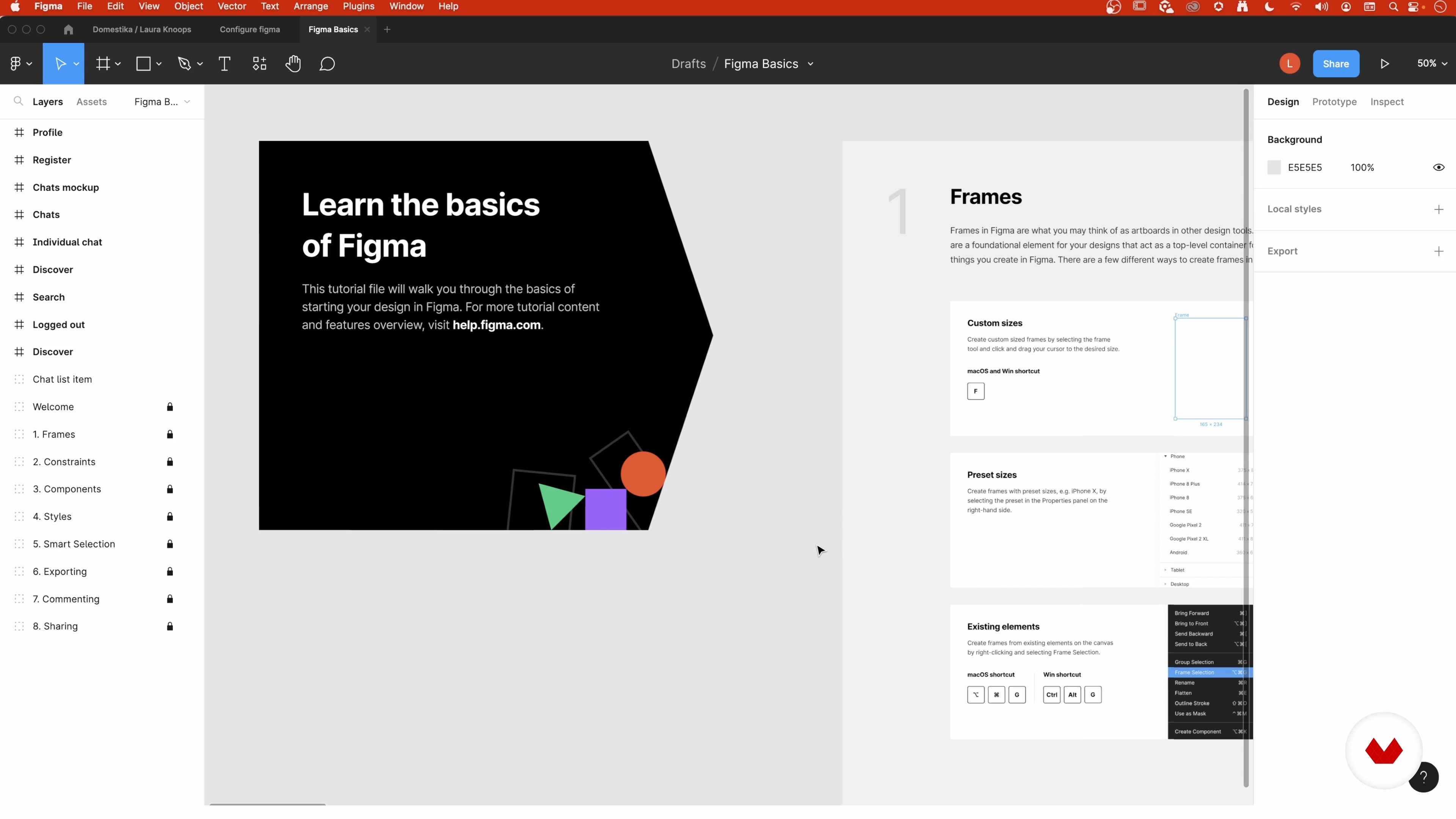The image size is (1456, 819).
Task: Add an export setting
Action: coord(1439,251)
